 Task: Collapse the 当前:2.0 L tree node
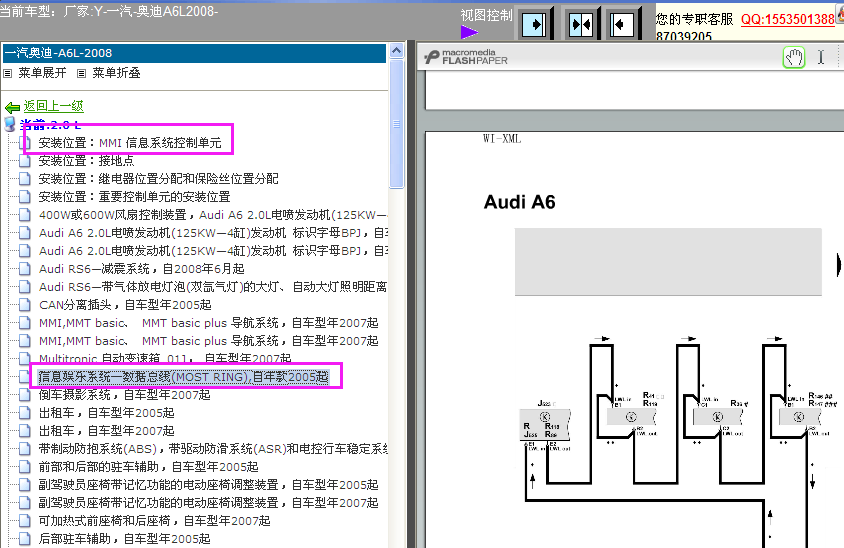[x=50, y=124]
